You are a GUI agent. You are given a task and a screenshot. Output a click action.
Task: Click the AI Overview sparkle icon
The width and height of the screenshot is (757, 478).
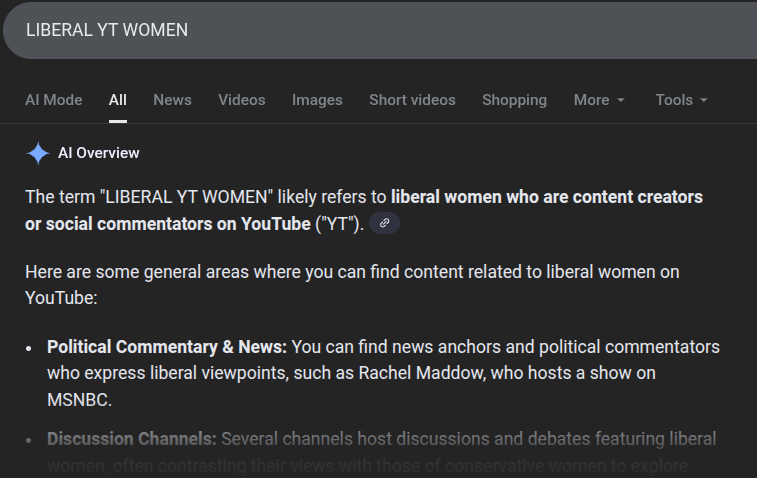pyautogui.click(x=37, y=153)
